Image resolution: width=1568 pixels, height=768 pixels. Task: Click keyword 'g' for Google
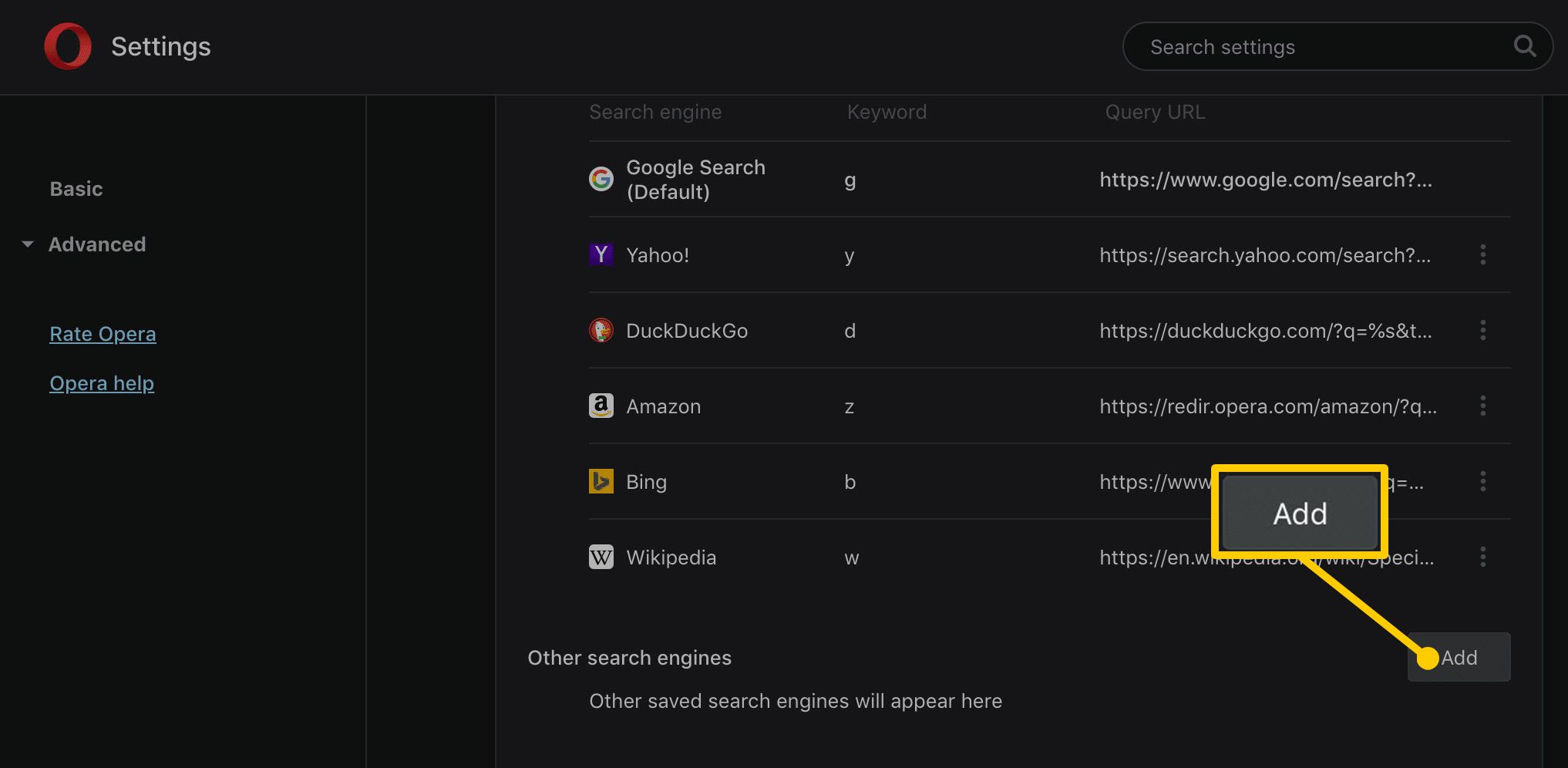tap(850, 181)
